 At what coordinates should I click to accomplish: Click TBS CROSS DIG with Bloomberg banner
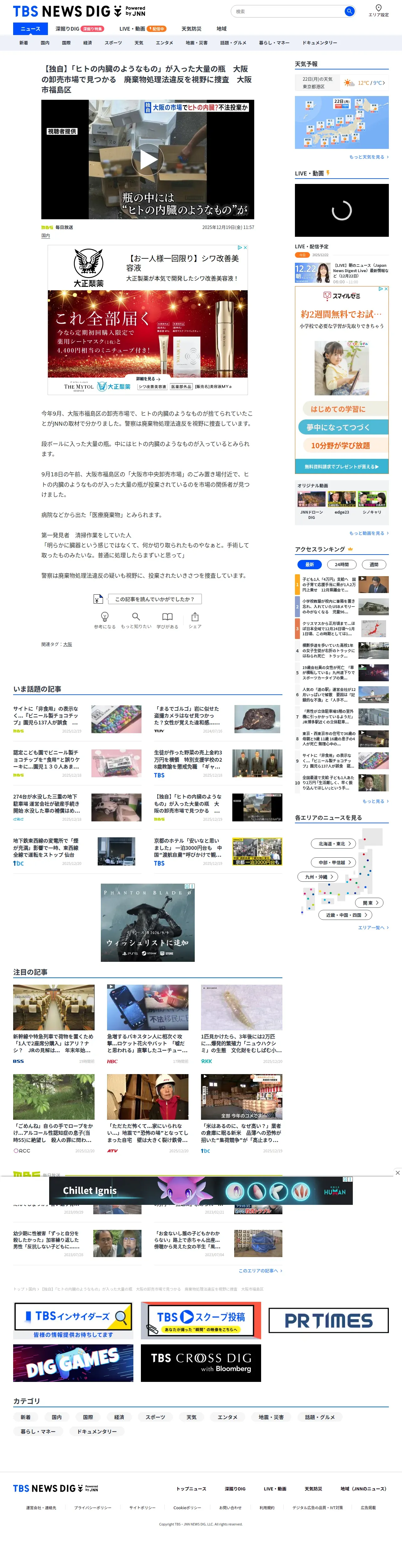[201, 1363]
